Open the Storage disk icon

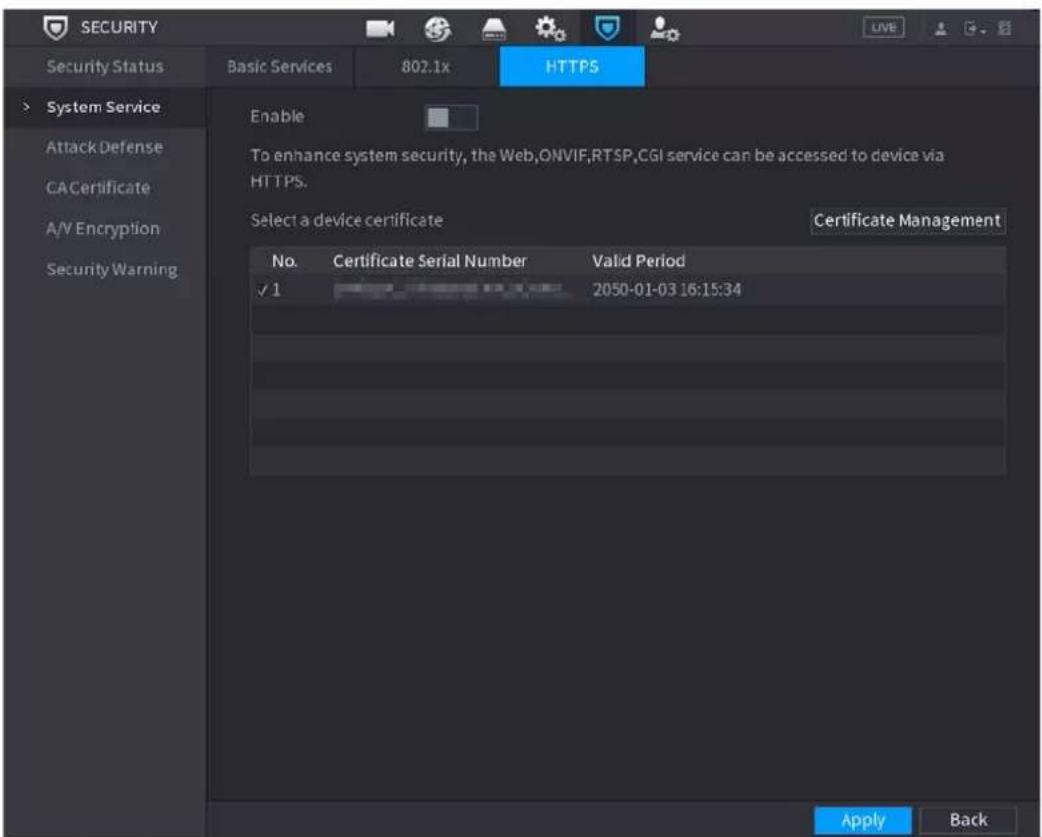click(x=494, y=29)
